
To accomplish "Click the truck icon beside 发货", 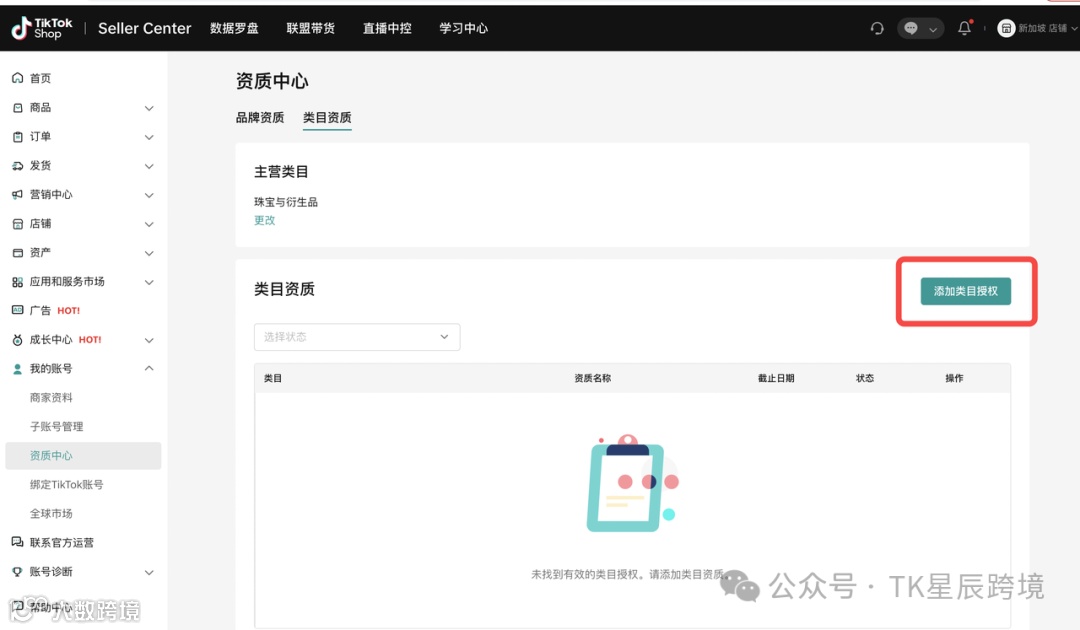I will pos(18,165).
